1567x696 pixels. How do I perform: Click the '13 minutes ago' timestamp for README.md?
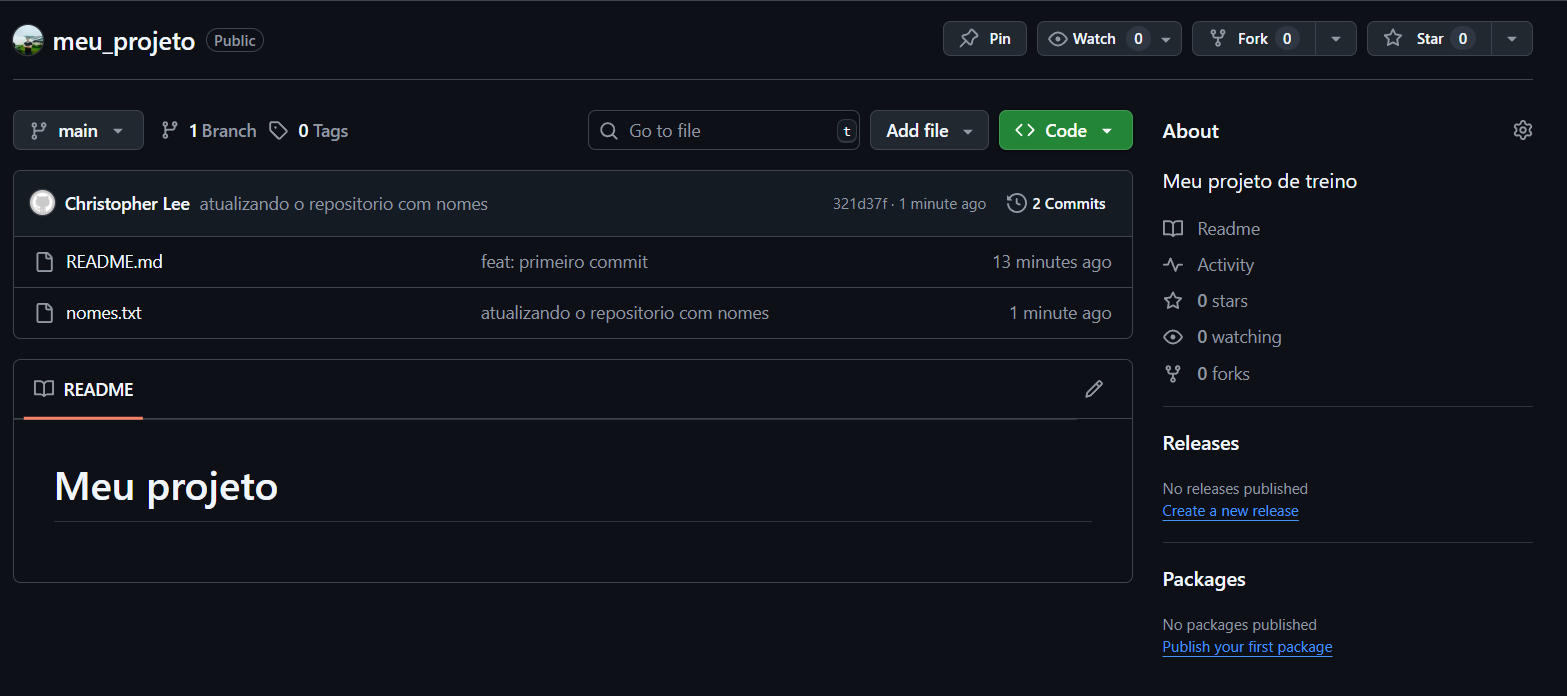click(1052, 262)
